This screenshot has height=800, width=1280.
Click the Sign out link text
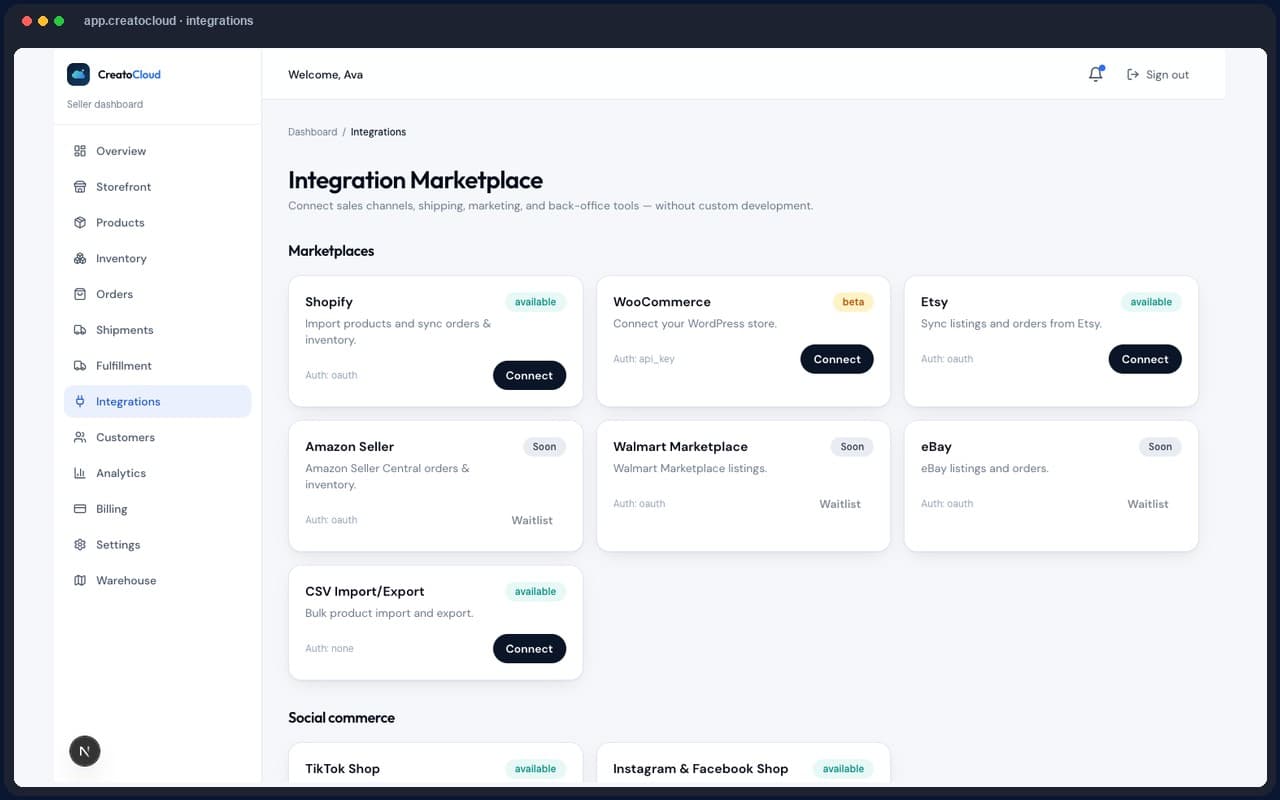[1167, 75]
